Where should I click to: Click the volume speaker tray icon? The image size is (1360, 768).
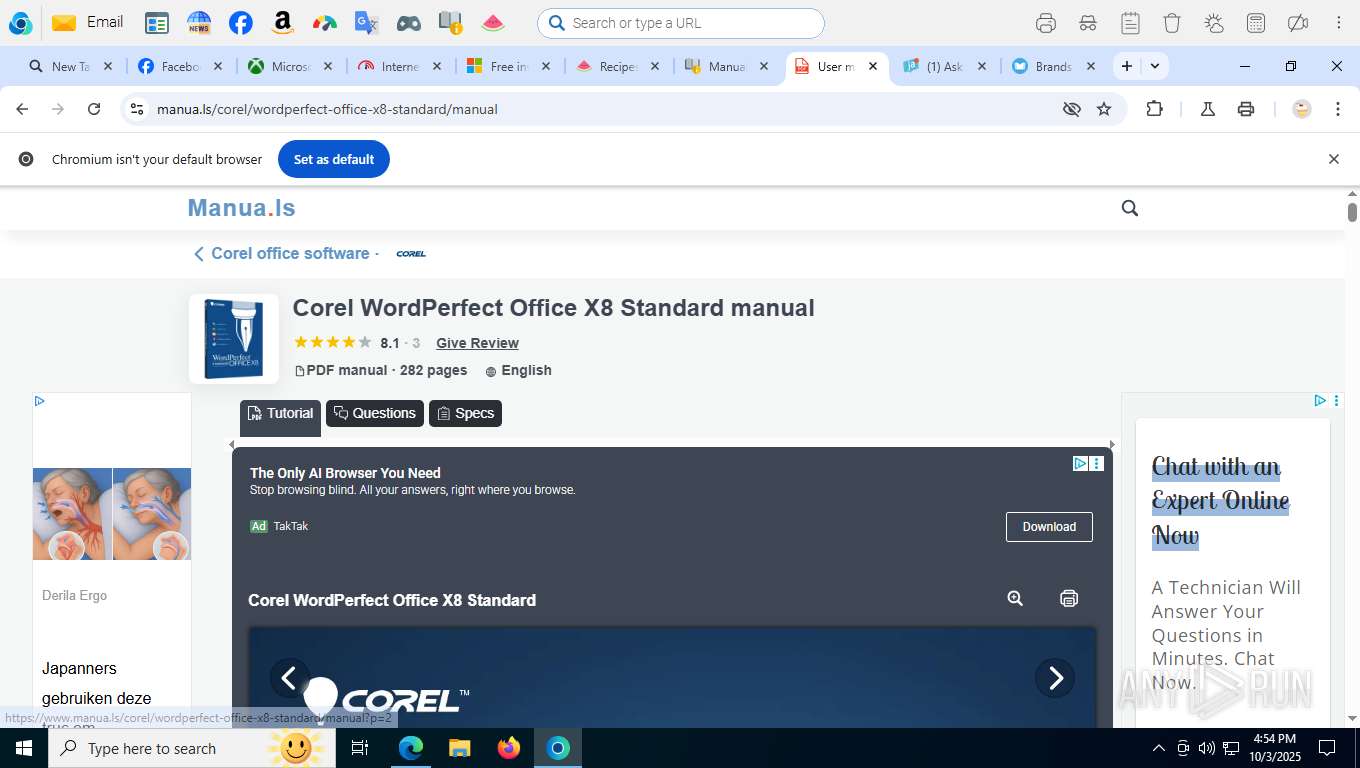coord(1207,748)
